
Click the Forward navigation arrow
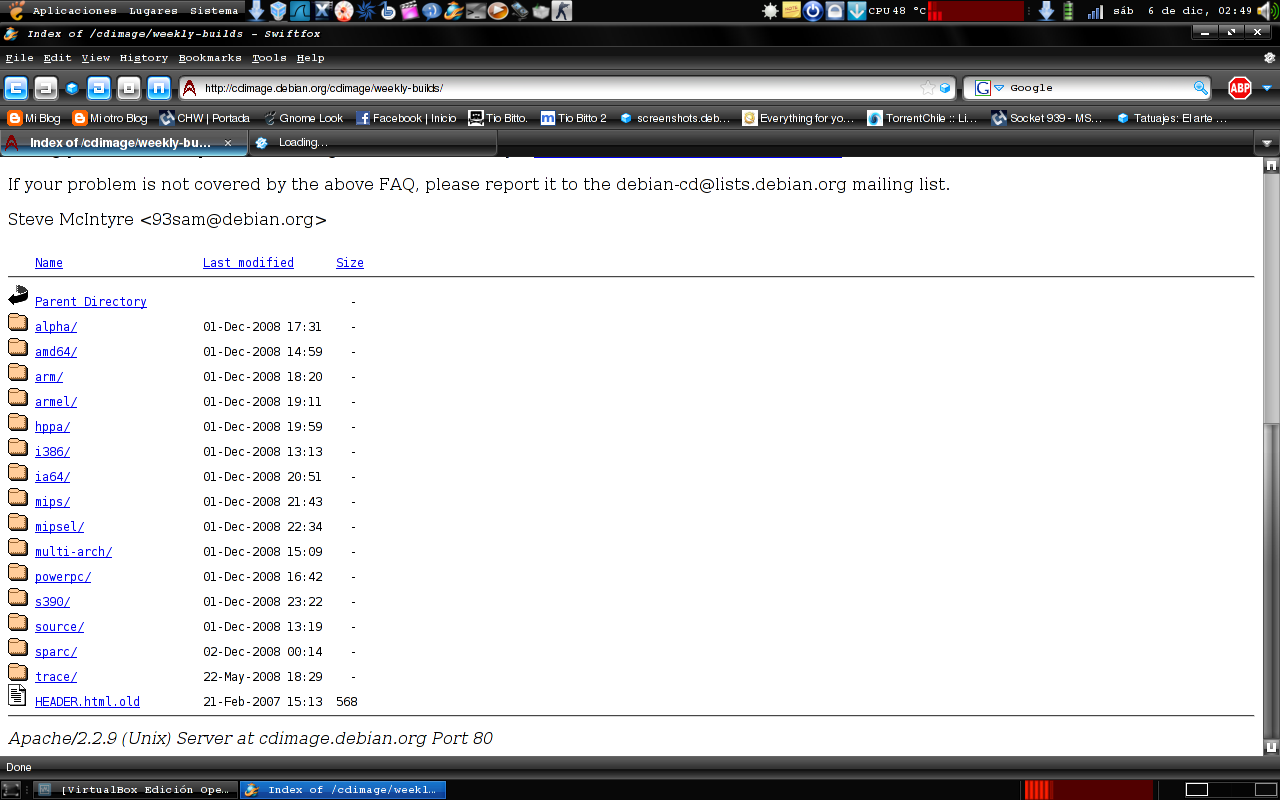(45, 88)
